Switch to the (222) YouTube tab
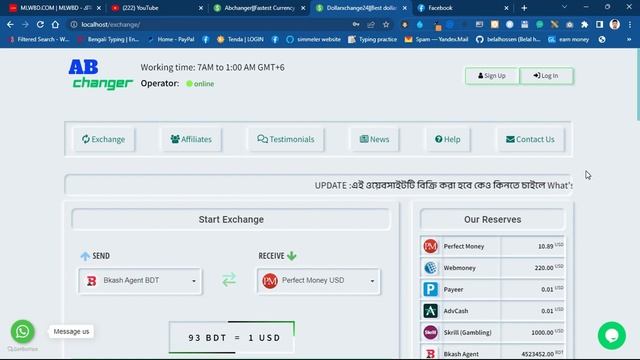 coord(156,8)
